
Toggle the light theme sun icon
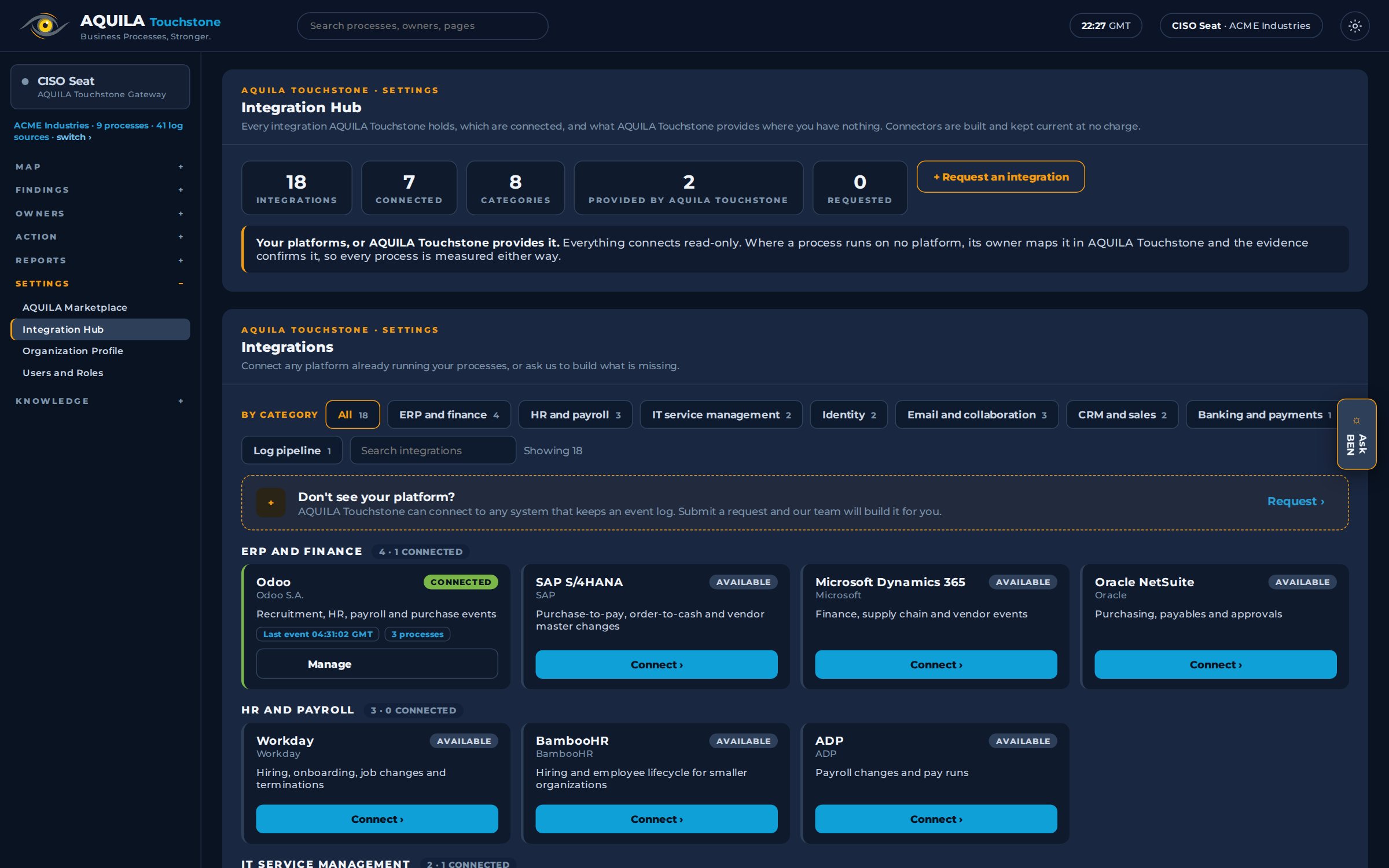point(1354,26)
